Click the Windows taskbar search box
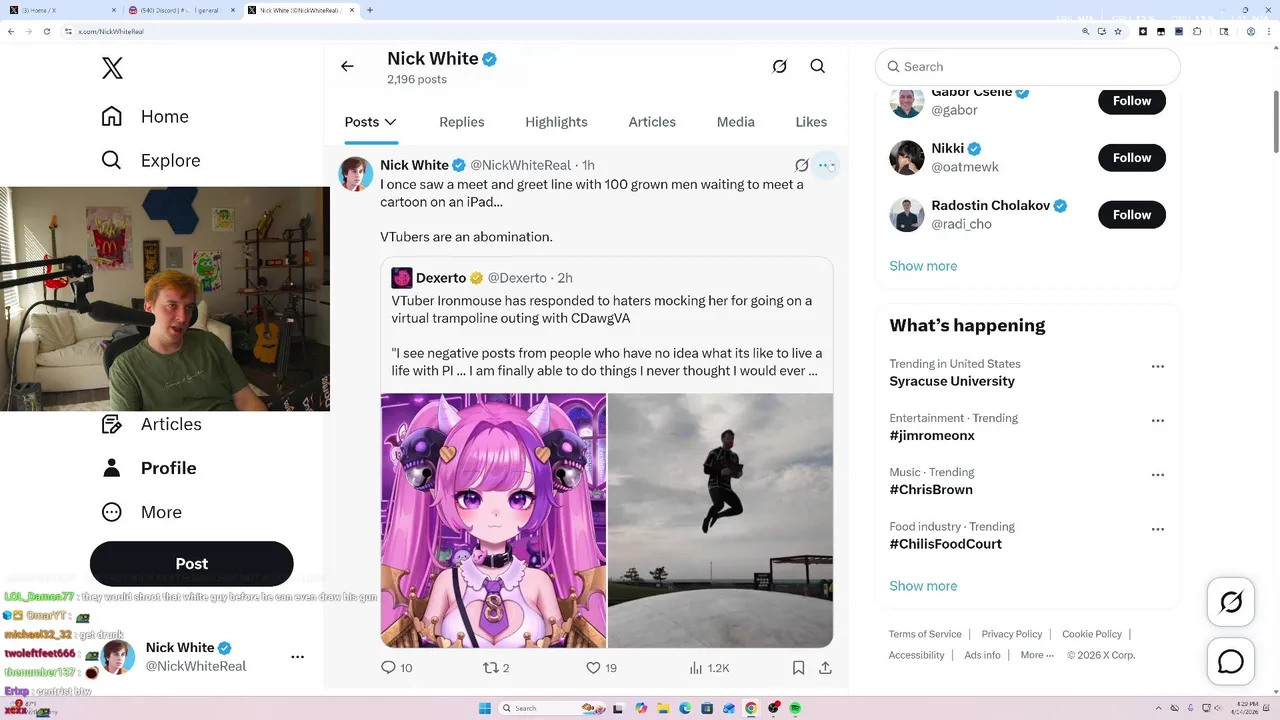The width and height of the screenshot is (1280, 720). click(x=550, y=708)
